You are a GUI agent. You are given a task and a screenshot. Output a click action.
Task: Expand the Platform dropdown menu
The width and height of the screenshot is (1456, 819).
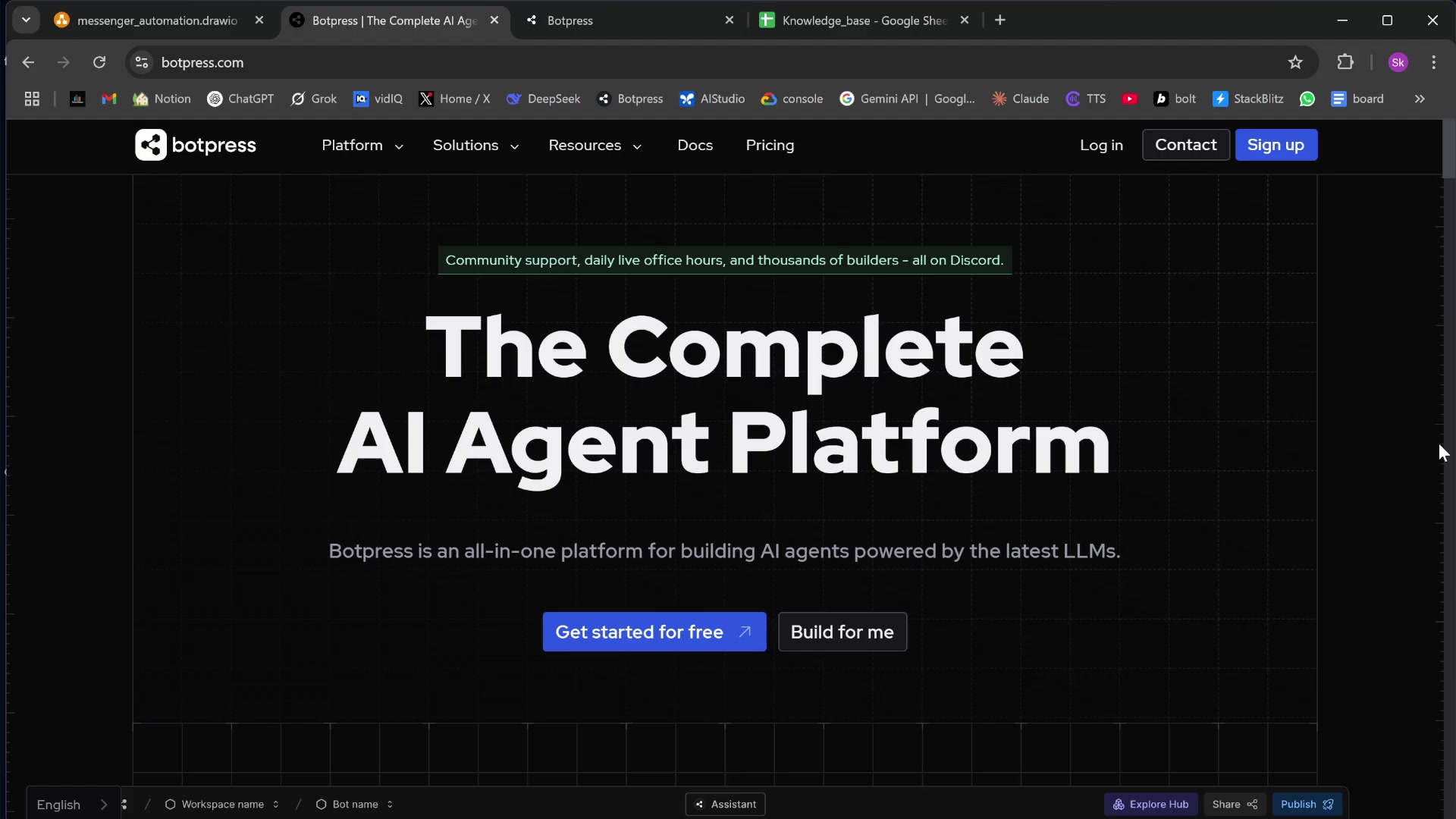[362, 145]
